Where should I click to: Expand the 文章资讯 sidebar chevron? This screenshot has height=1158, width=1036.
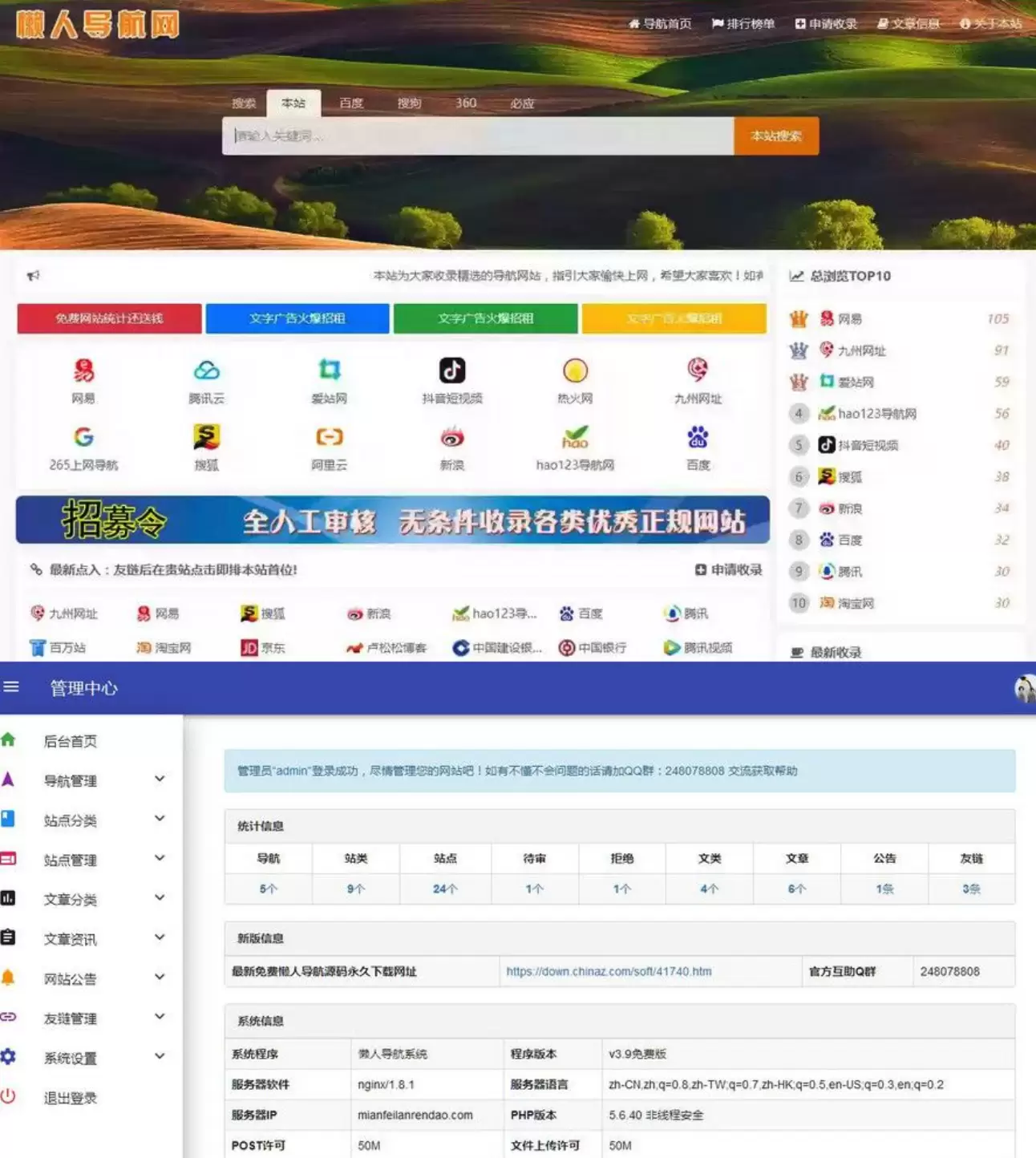[x=160, y=937]
